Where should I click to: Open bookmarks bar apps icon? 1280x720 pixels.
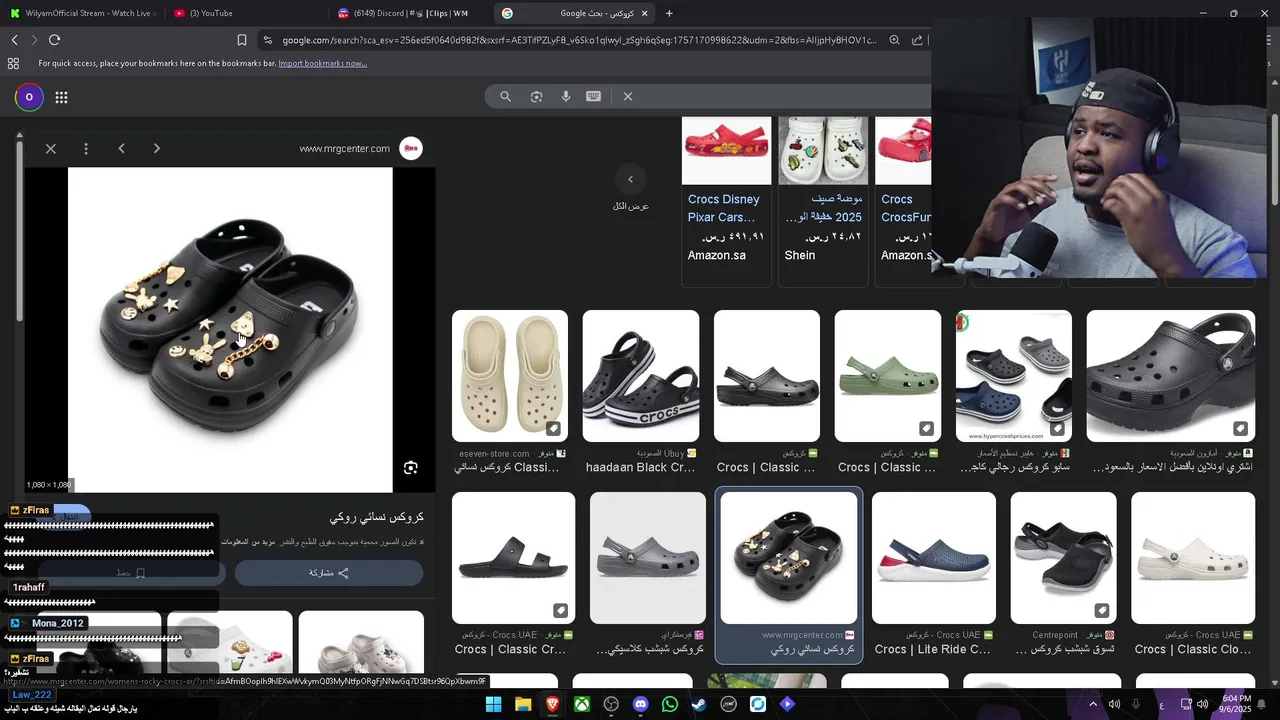[13, 63]
